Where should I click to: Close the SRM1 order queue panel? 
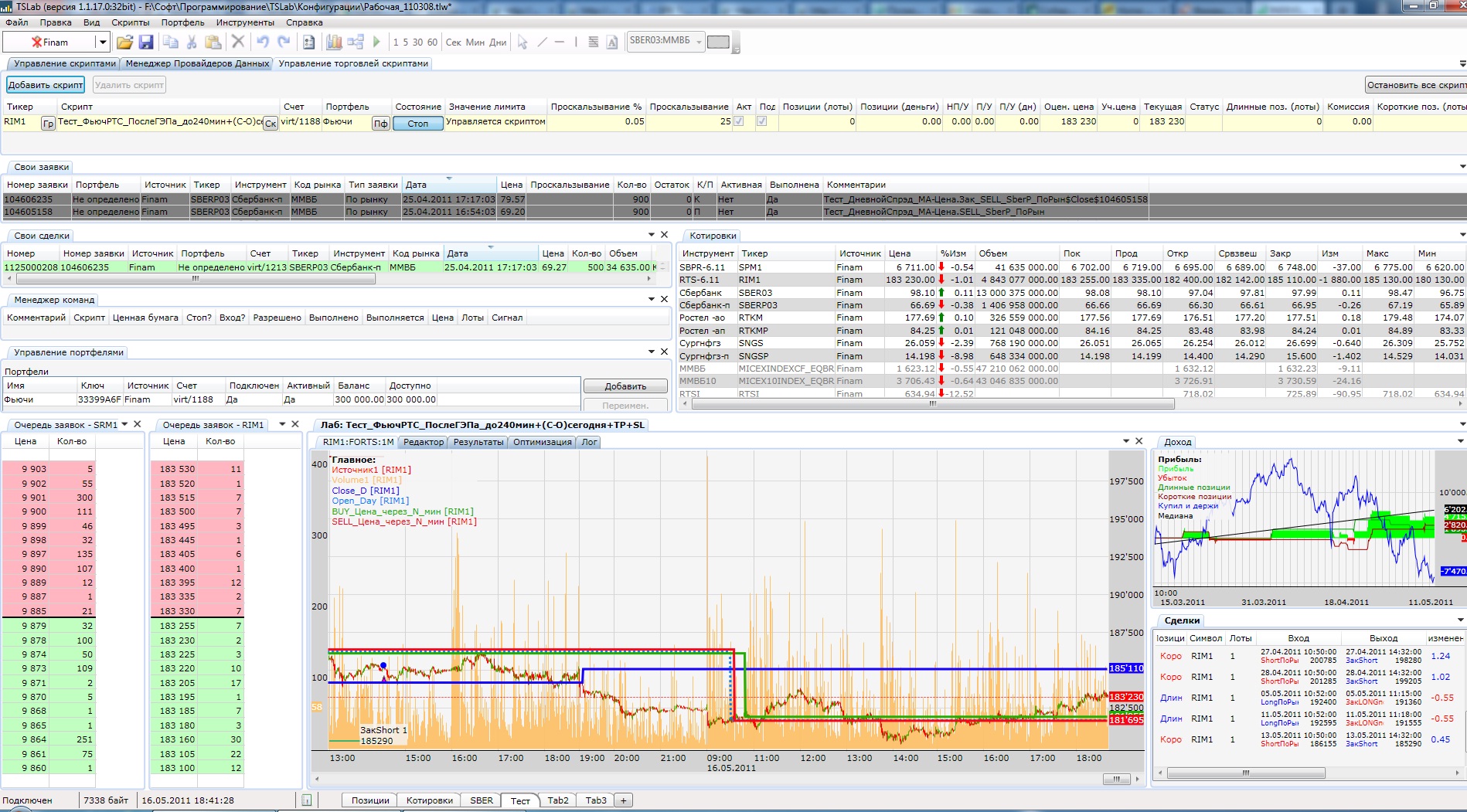138,424
